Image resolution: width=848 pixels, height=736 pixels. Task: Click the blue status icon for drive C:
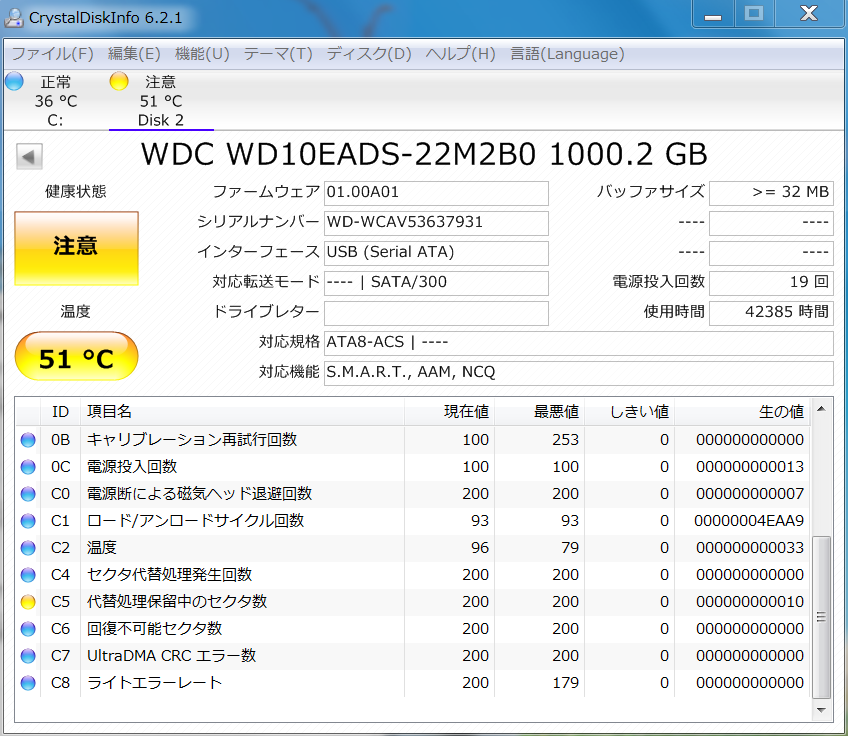pos(15,81)
